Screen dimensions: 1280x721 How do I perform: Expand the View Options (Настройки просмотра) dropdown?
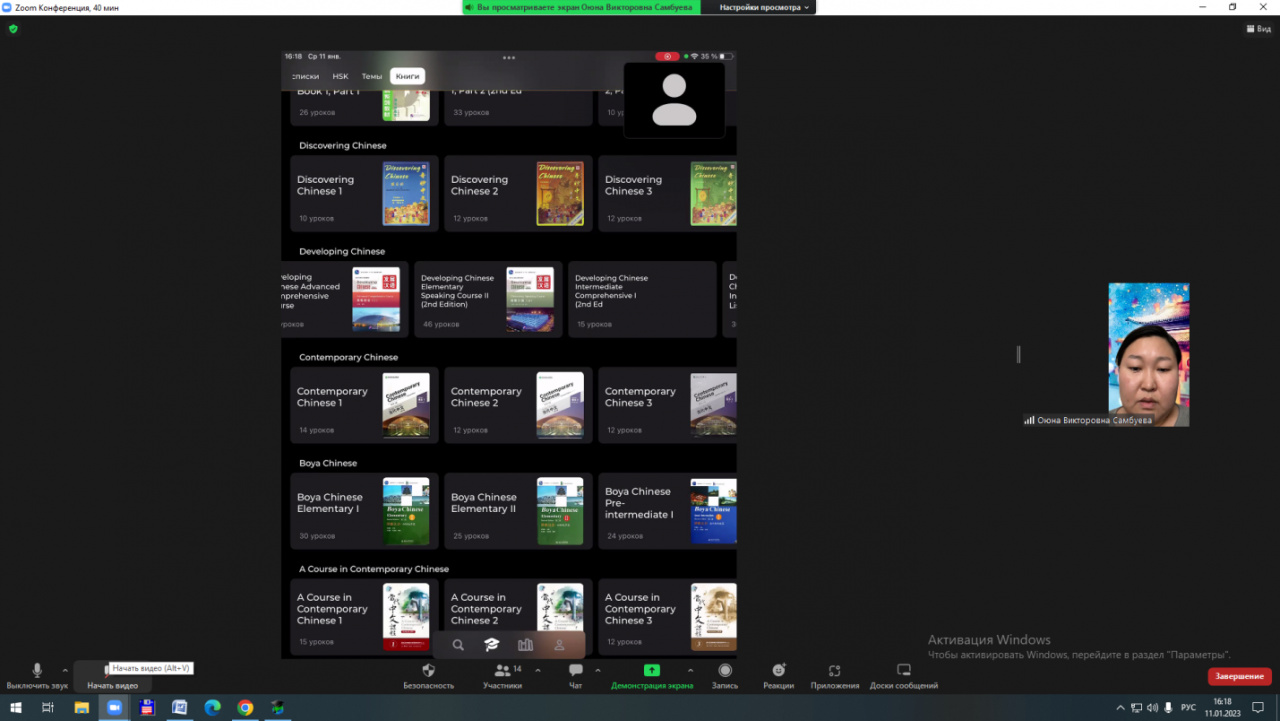pos(764,7)
